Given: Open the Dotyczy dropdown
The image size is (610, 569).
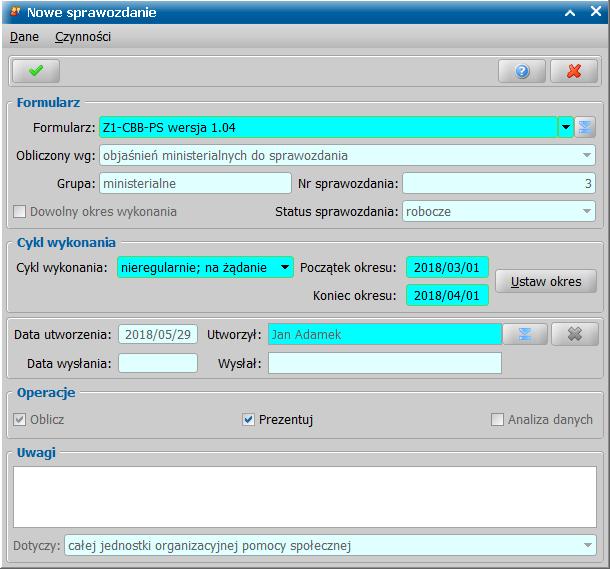Looking at the screenshot, I should tap(588, 545).
